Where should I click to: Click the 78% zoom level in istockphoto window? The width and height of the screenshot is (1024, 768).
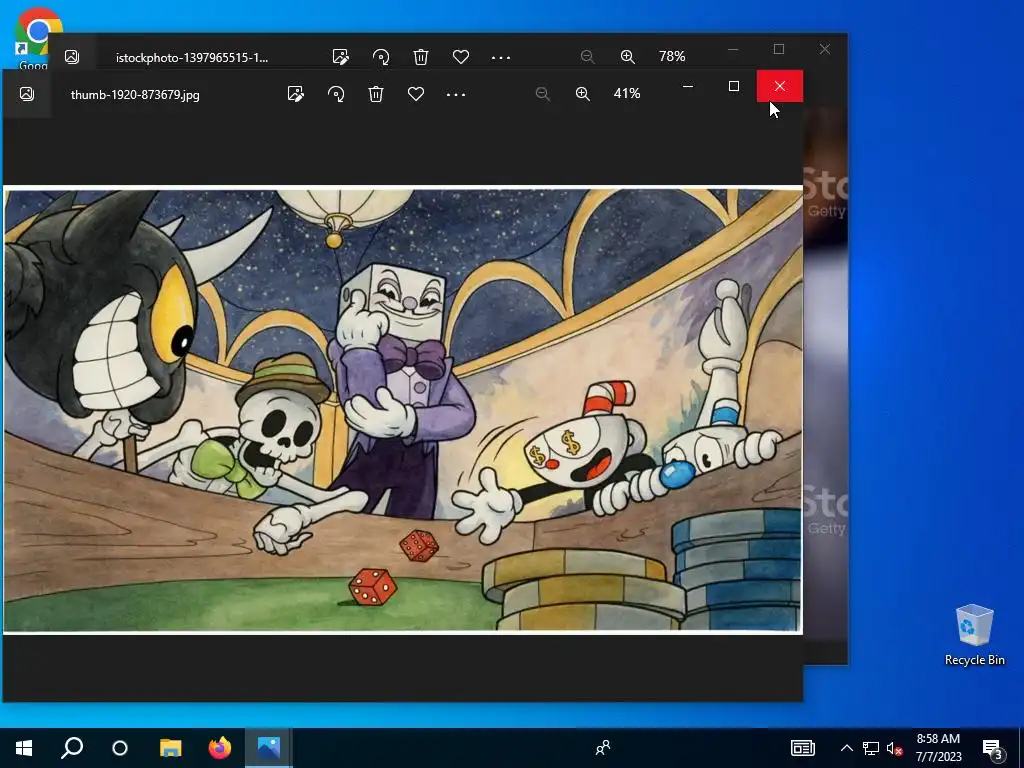pos(672,56)
